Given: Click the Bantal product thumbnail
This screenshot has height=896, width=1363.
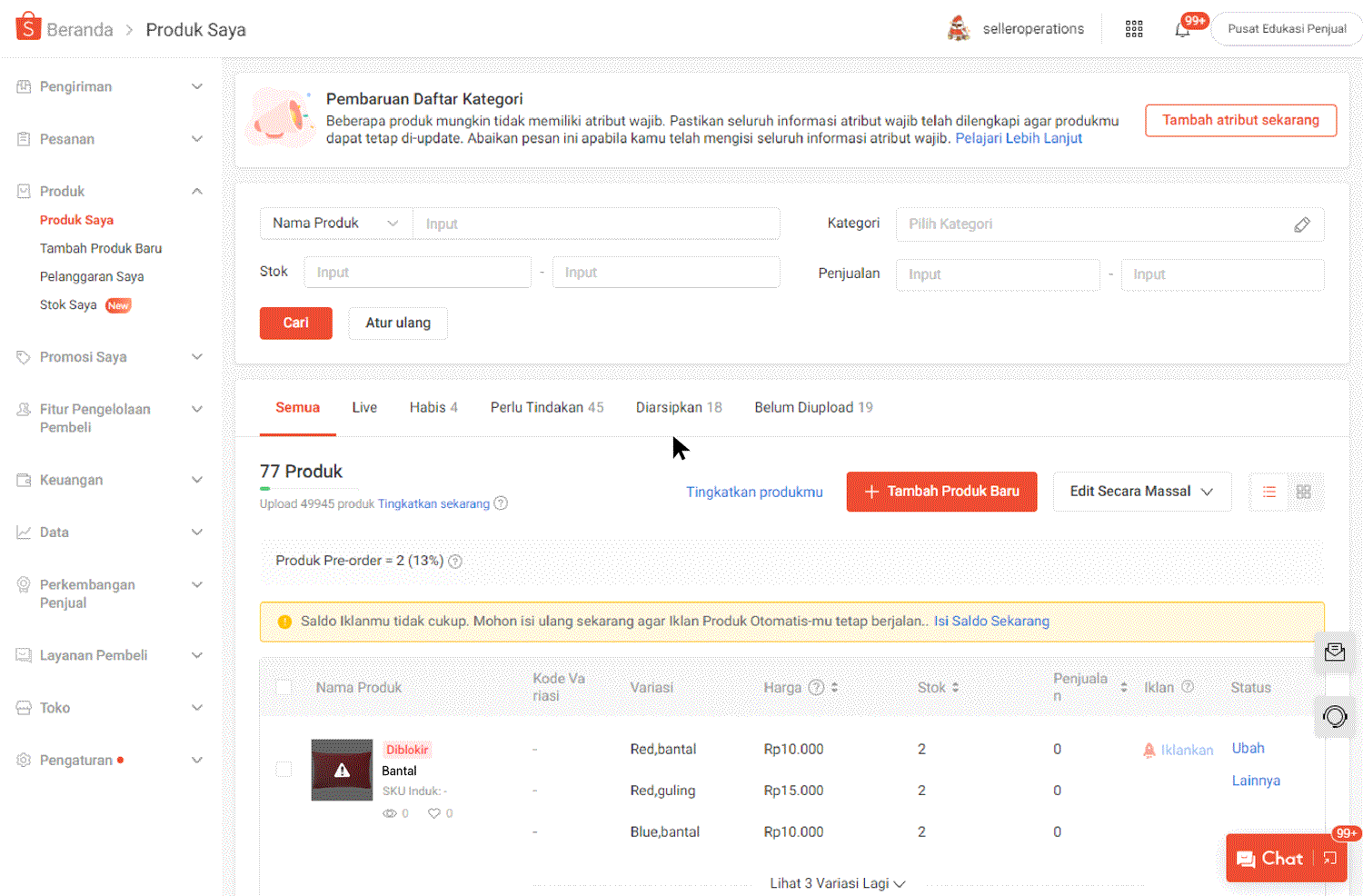Looking at the screenshot, I should (x=342, y=770).
